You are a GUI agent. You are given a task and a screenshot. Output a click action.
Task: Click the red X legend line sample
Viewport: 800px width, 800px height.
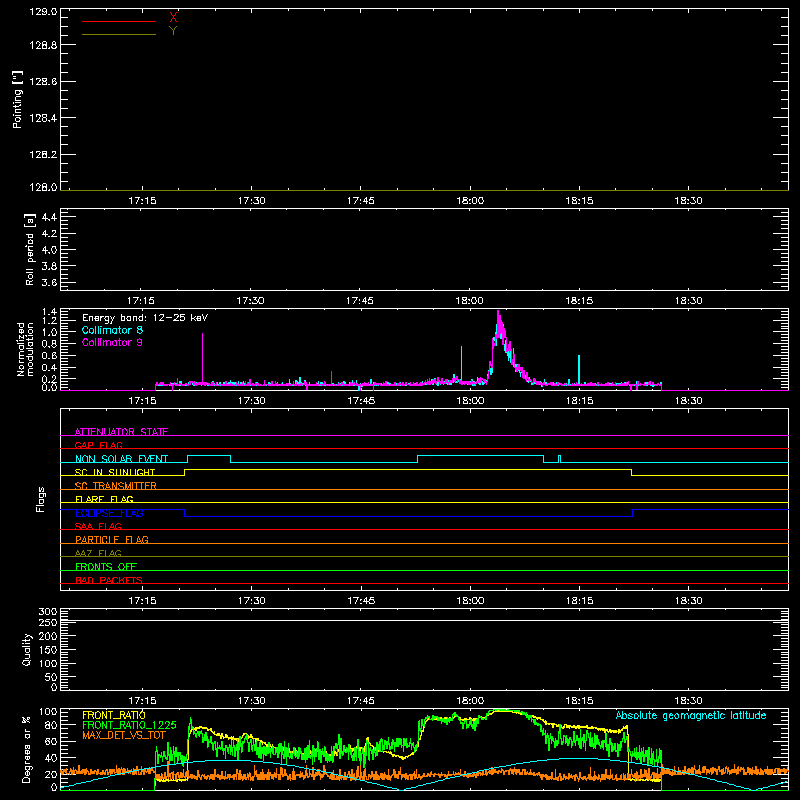[119, 21]
